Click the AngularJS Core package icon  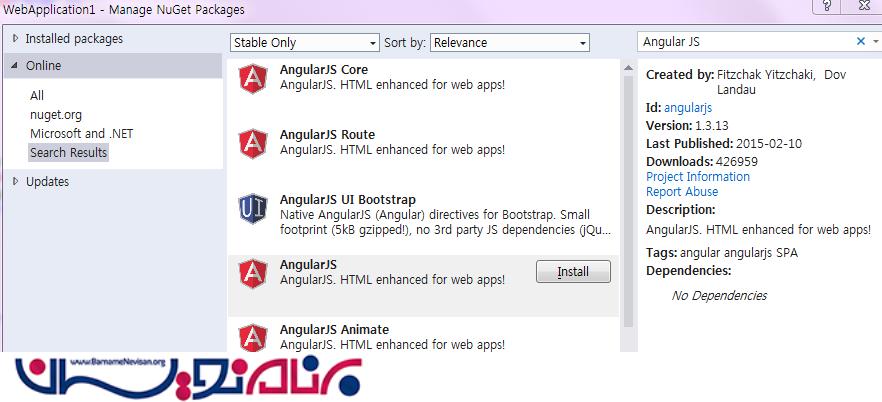click(253, 79)
